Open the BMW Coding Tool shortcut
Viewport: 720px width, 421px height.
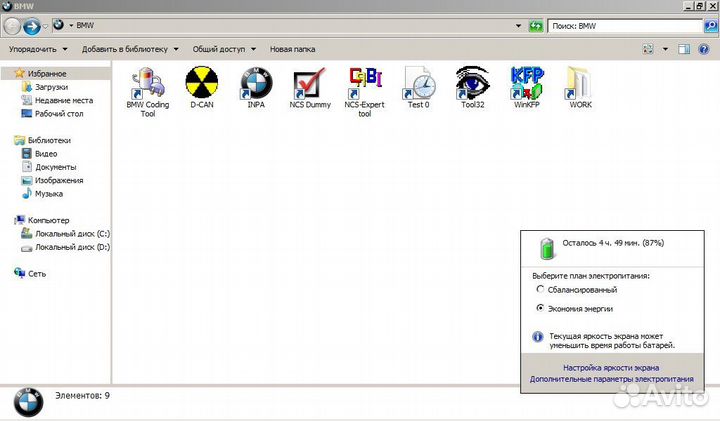coord(147,92)
